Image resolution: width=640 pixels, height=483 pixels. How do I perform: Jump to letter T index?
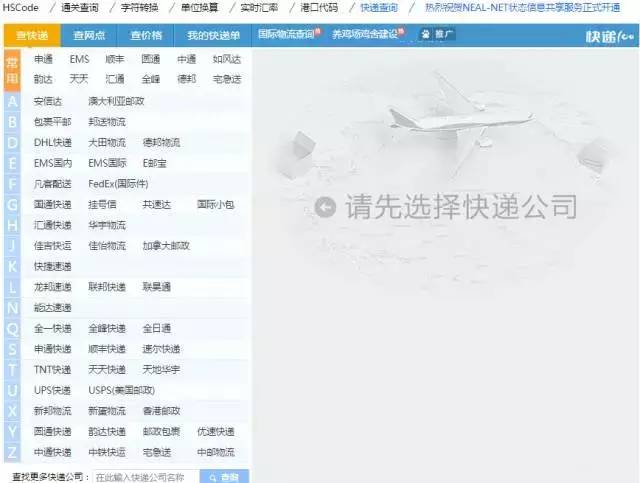pyautogui.click(x=12, y=369)
